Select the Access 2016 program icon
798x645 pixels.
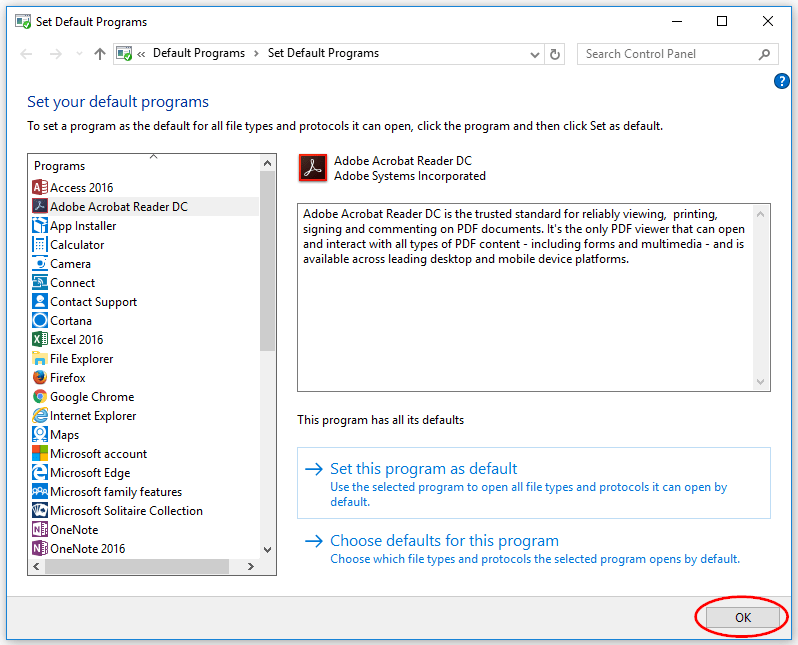tap(40, 187)
